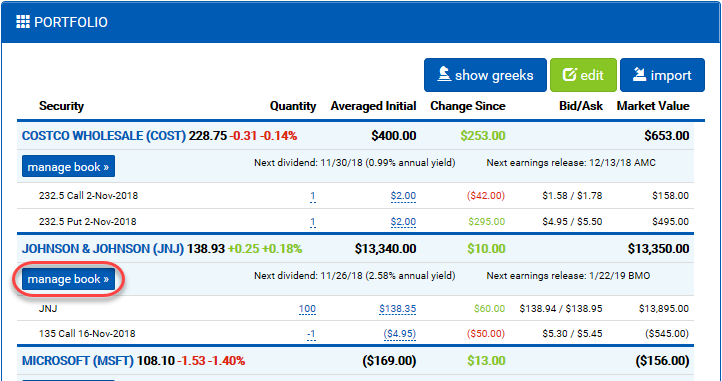Open the COSTCO WHOLESALE (COST) link
Screen dimensions: 722x381
104,136
